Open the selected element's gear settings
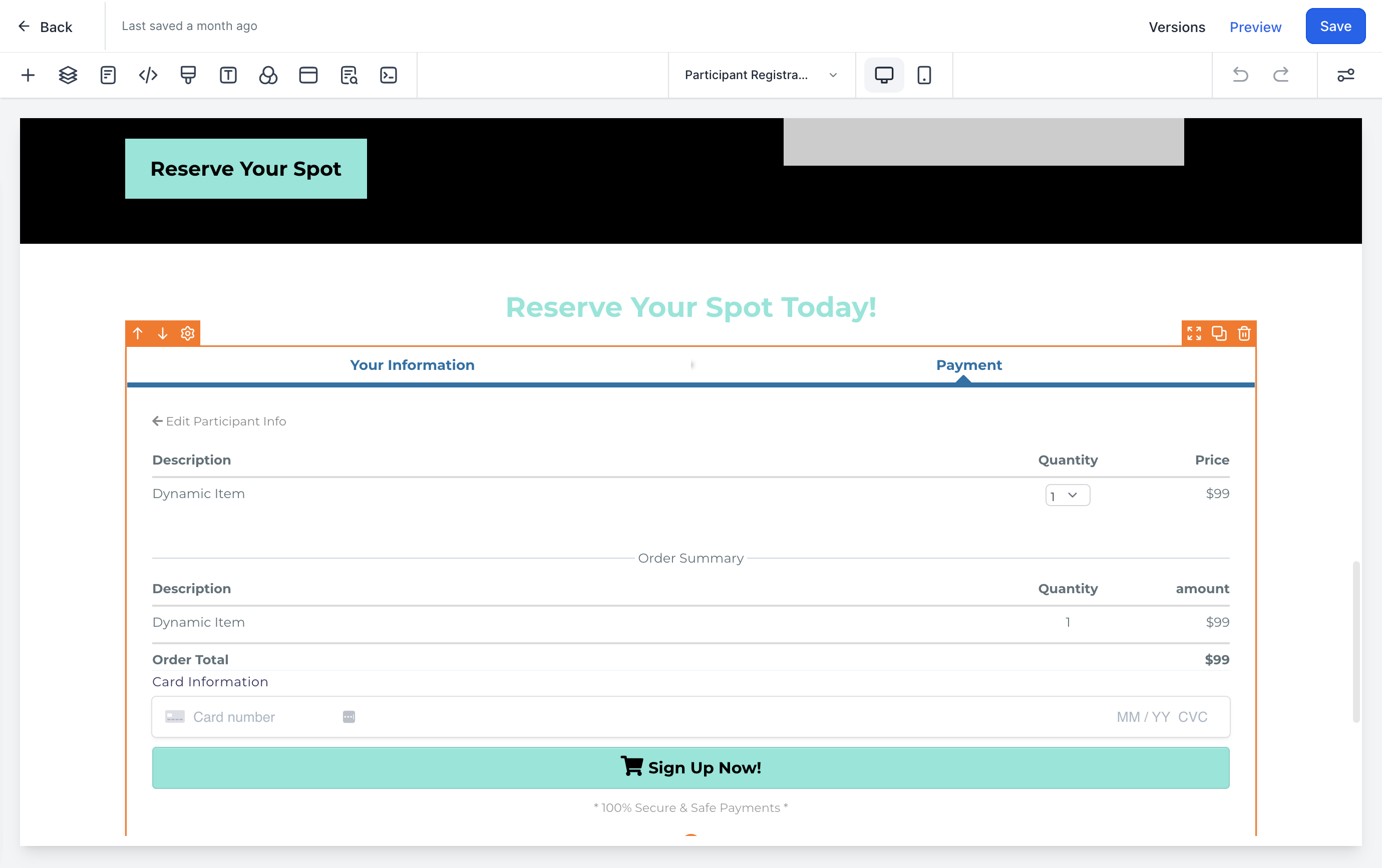This screenshot has width=1382, height=868. [188, 333]
